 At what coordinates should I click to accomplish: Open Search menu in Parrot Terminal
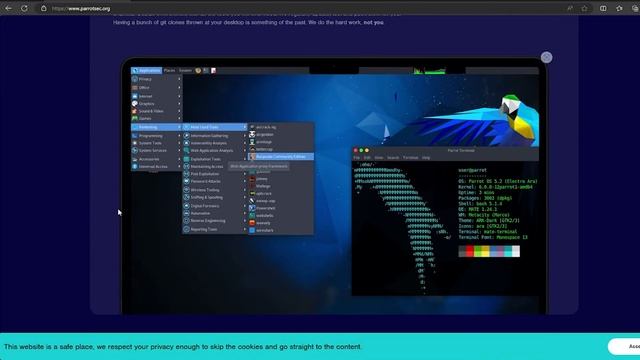click(x=393, y=158)
